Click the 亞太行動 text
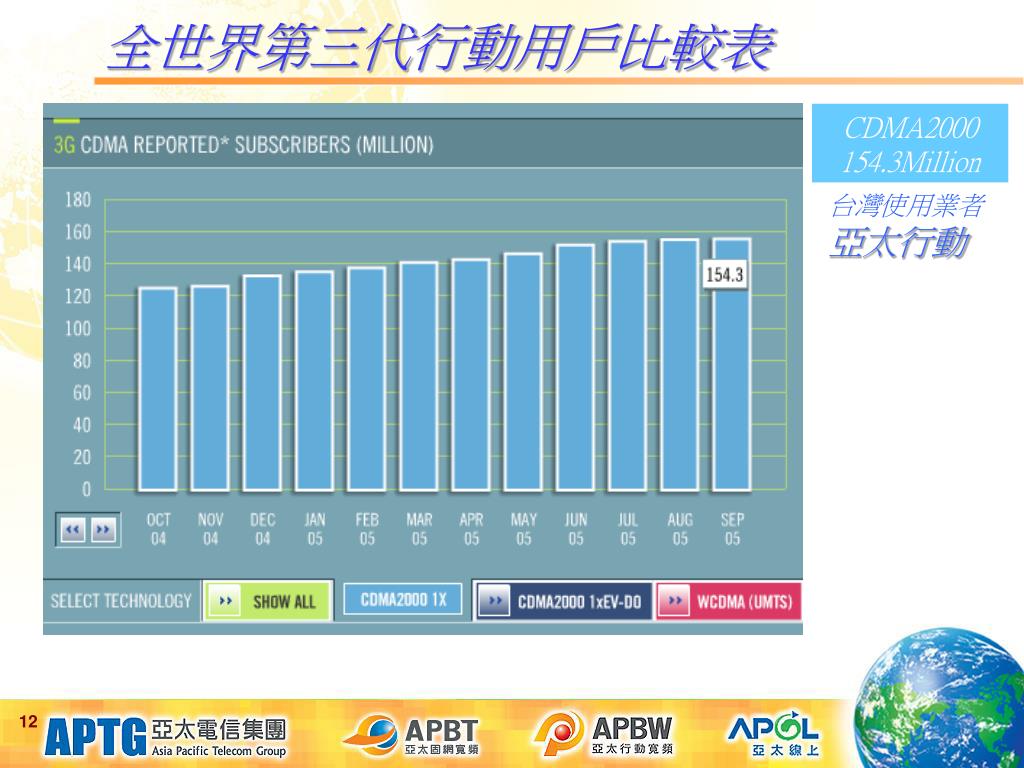 898,243
